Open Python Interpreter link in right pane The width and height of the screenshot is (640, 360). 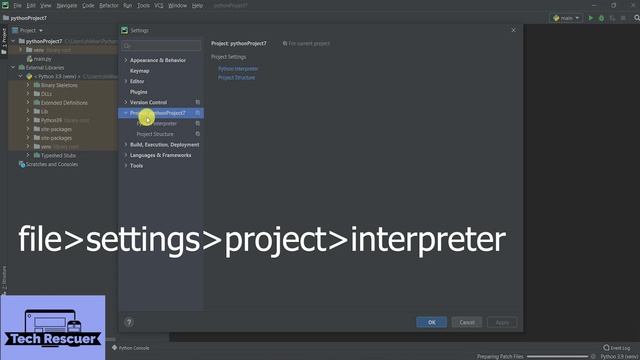pyautogui.click(x=238, y=69)
